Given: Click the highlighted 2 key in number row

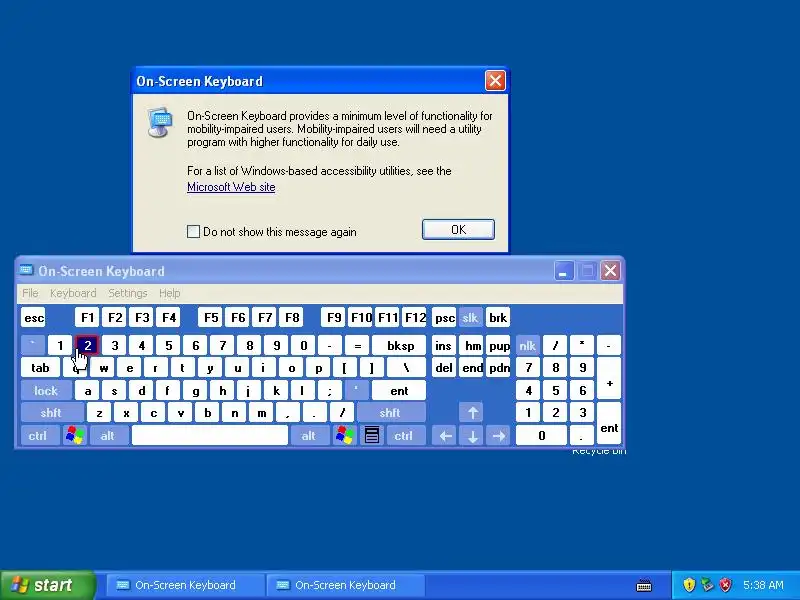Looking at the screenshot, I should pos(87,345).
